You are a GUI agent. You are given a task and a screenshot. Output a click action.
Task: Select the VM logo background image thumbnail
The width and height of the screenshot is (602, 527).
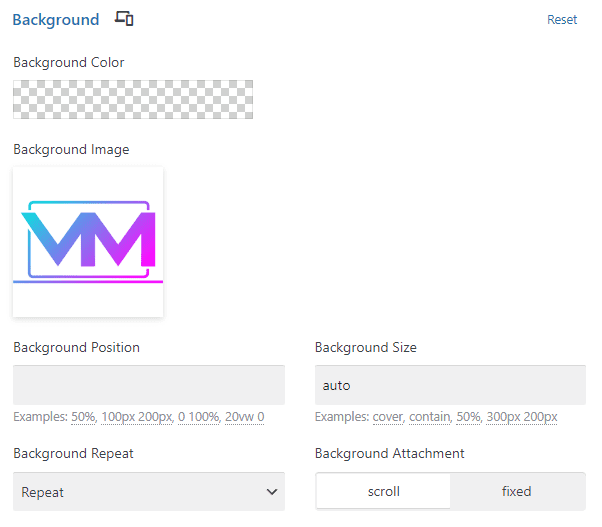[88, 242]
